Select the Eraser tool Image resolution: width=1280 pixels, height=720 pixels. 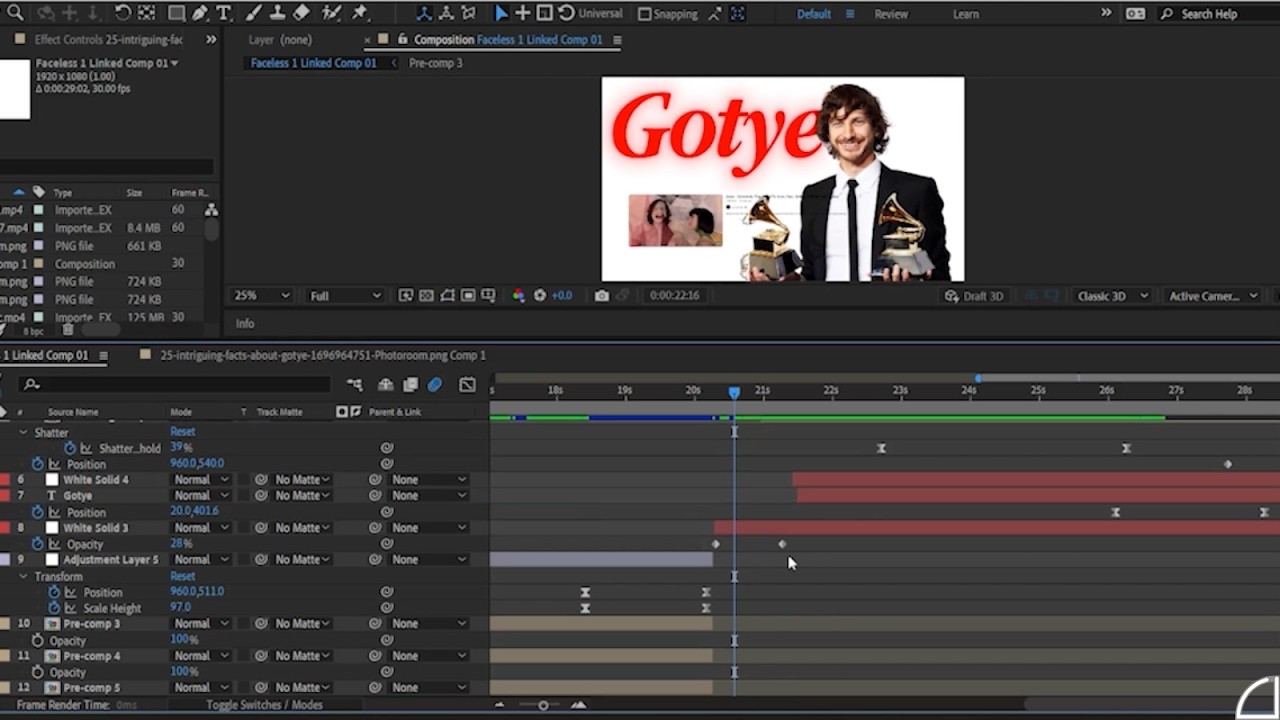coord(301,13)
